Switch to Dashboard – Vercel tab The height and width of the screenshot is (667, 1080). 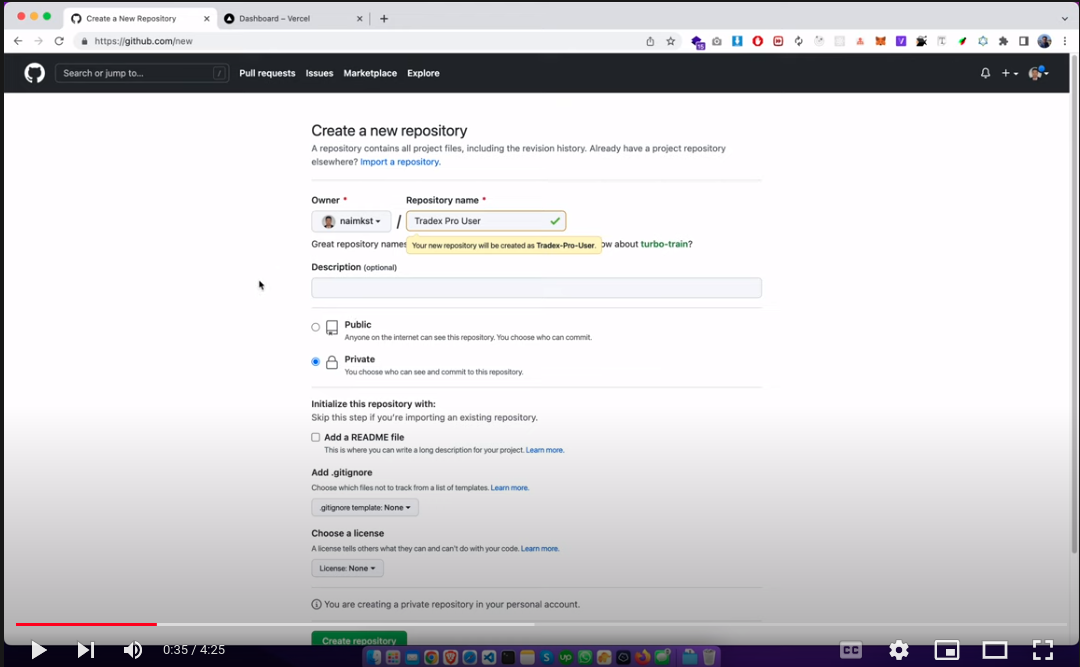point(288,18)
